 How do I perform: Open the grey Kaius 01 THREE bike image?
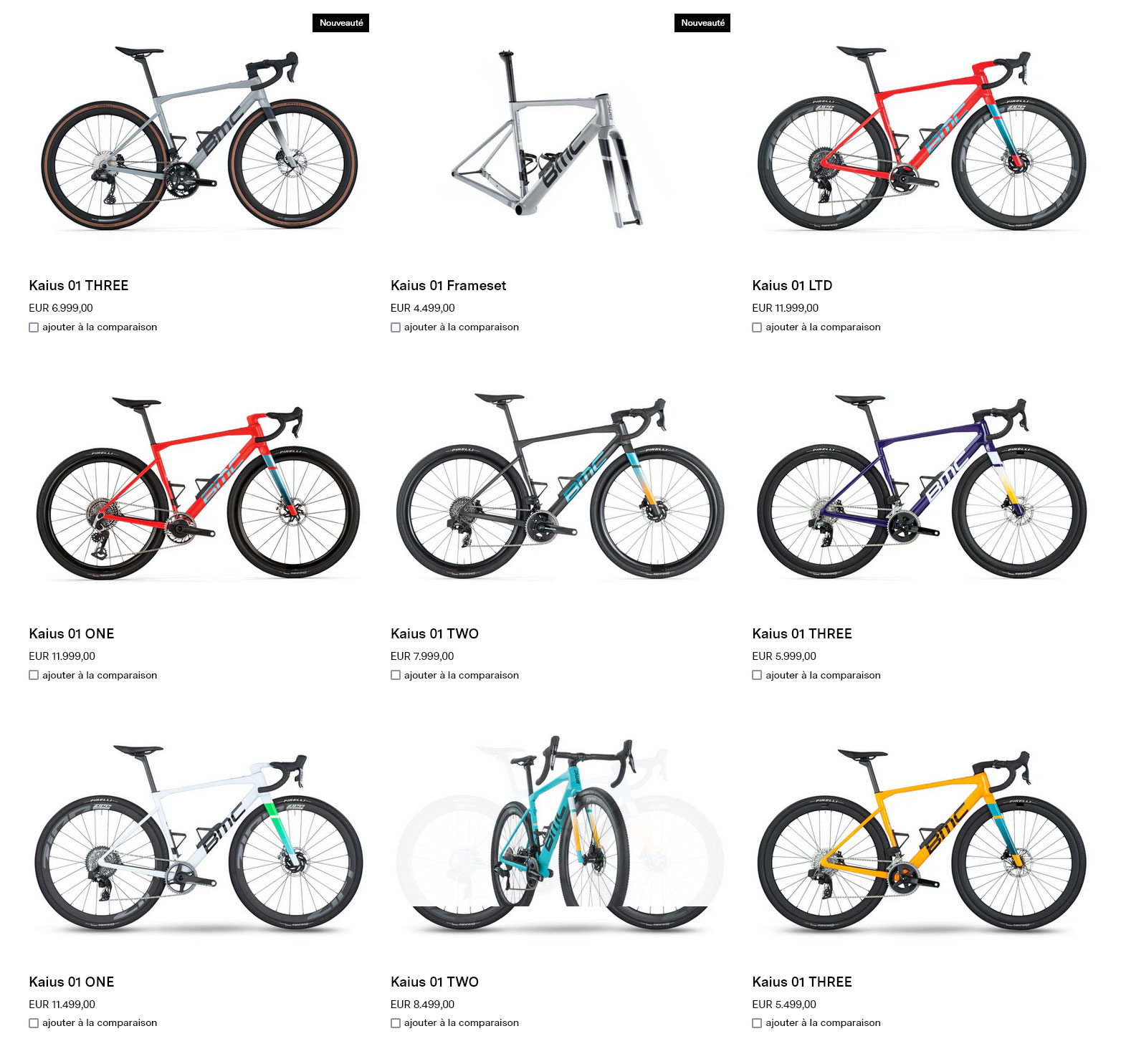(199, 138)
